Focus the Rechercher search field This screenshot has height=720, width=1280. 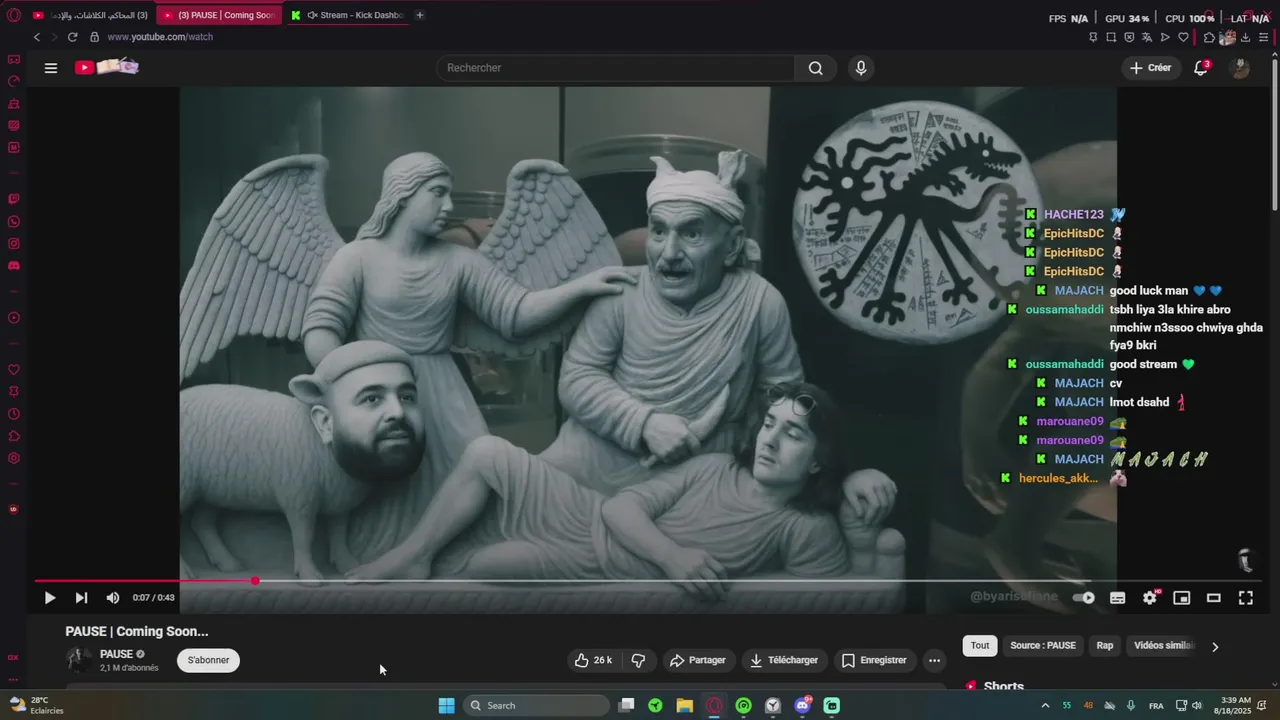(x=615, y=68)
